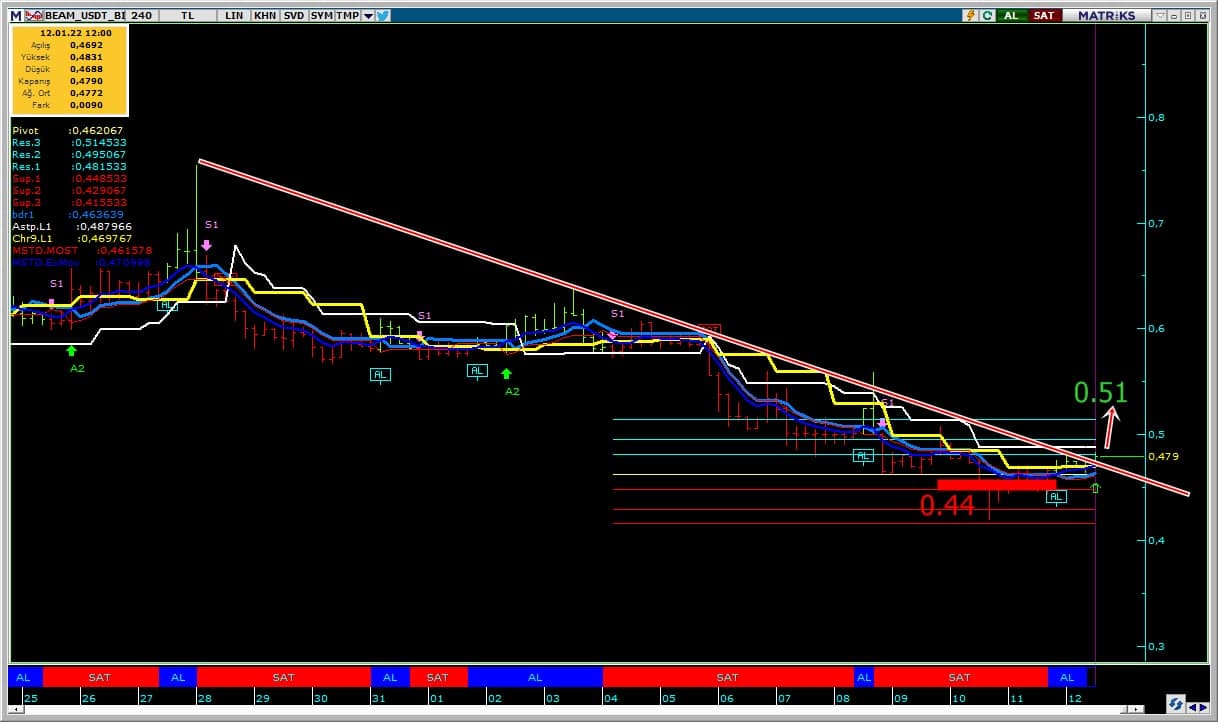1218x722 pixels.
Task: Click the blue sync icon at bottom right
Action: (1176, 704)
